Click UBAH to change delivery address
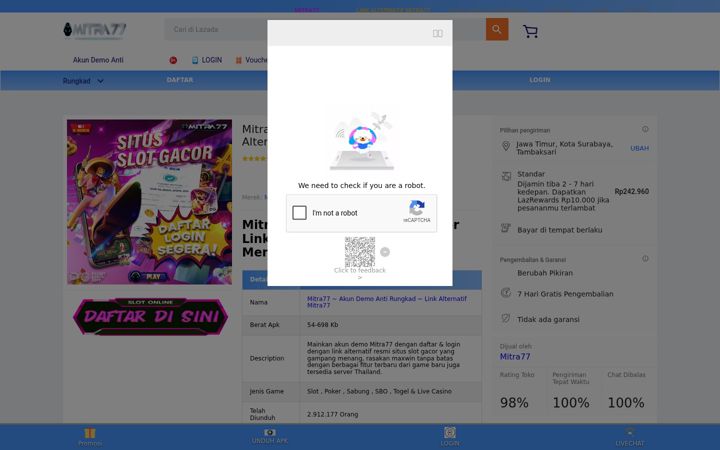The image size is (720, 450). coord(639,148)
